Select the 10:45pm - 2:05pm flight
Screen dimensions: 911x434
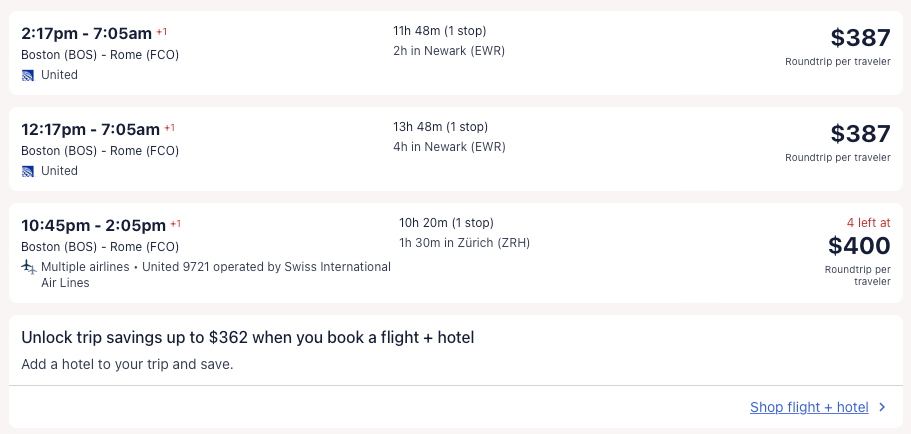[93, 225]
